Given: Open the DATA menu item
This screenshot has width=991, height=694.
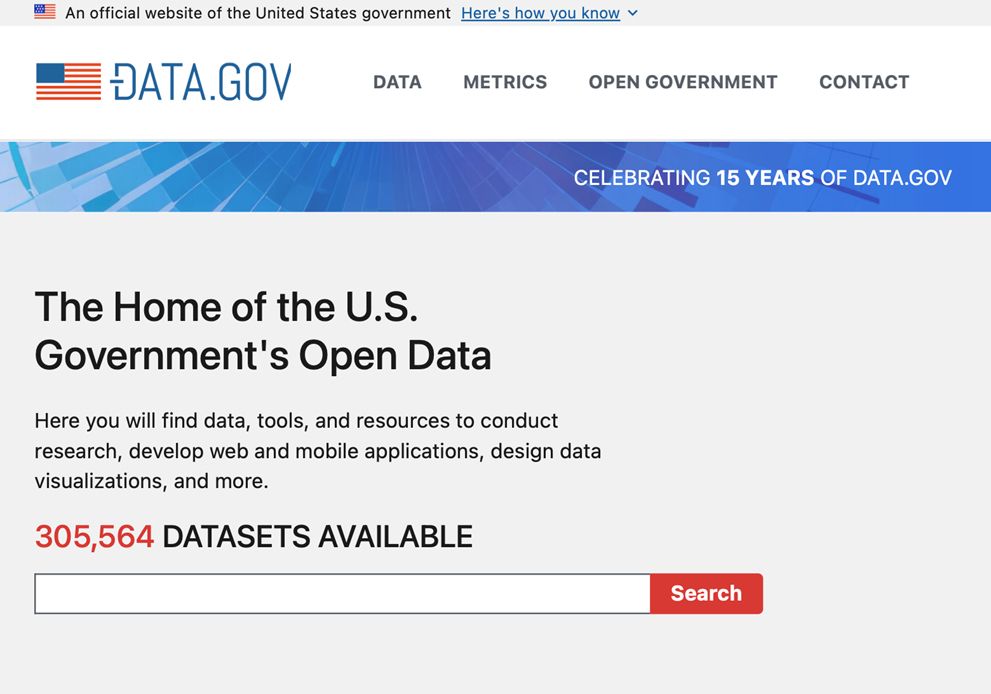Looking at the screenshot, I should tap(397, 82).
